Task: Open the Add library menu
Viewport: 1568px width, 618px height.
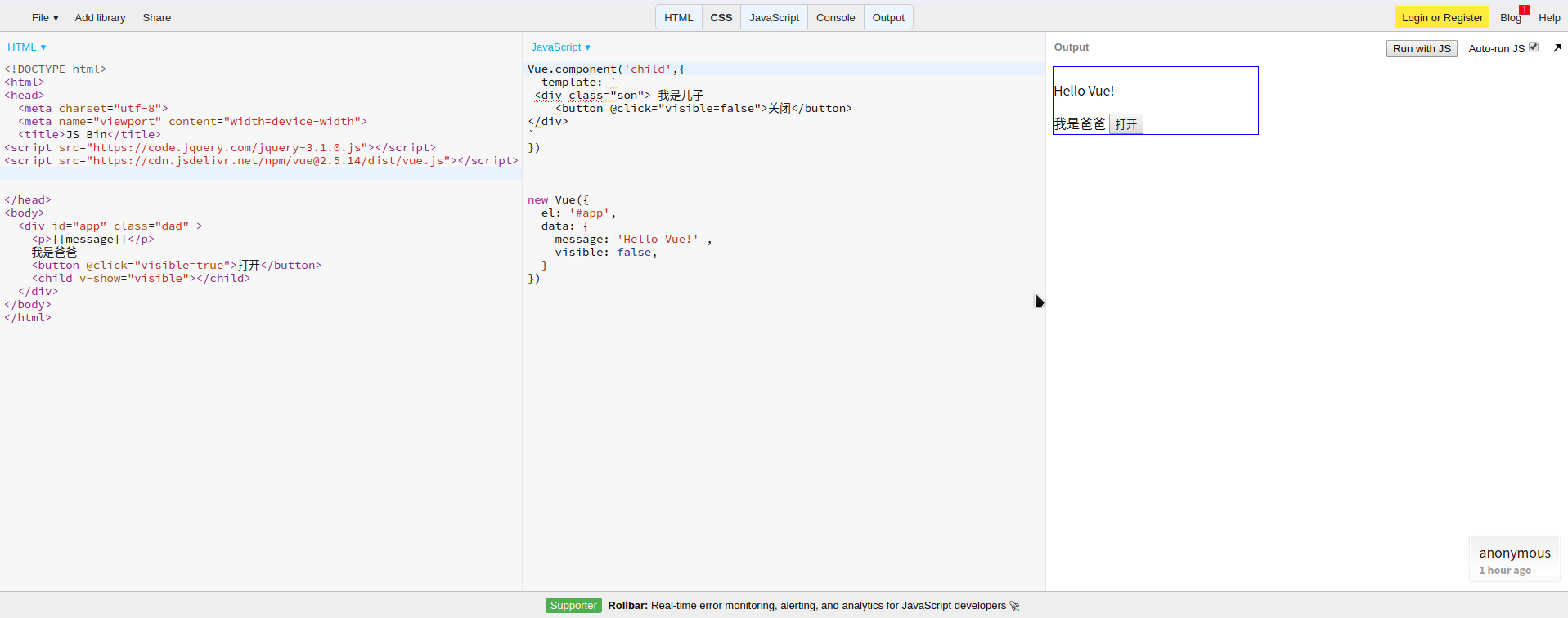Action: click(x=100, y=17)
